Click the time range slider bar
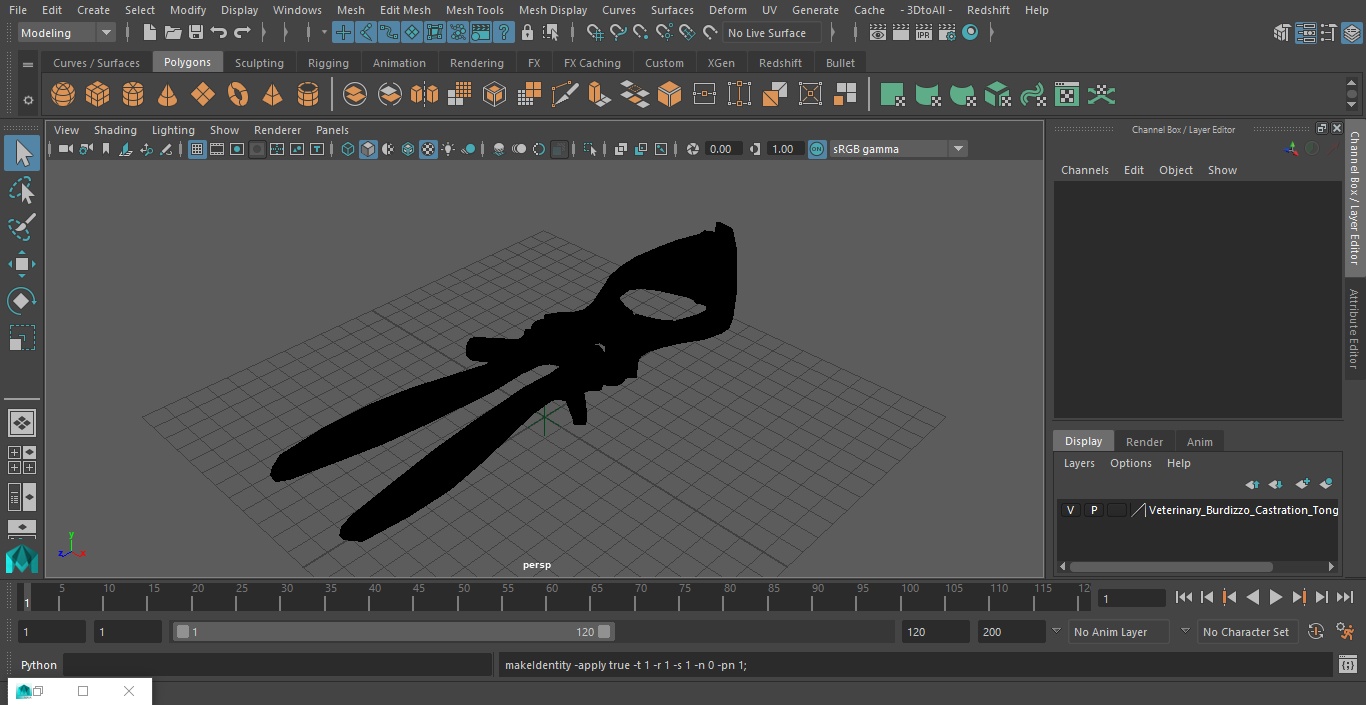Image resolution: width=1366 pixels, height=705 pixels. pos(393,632)
